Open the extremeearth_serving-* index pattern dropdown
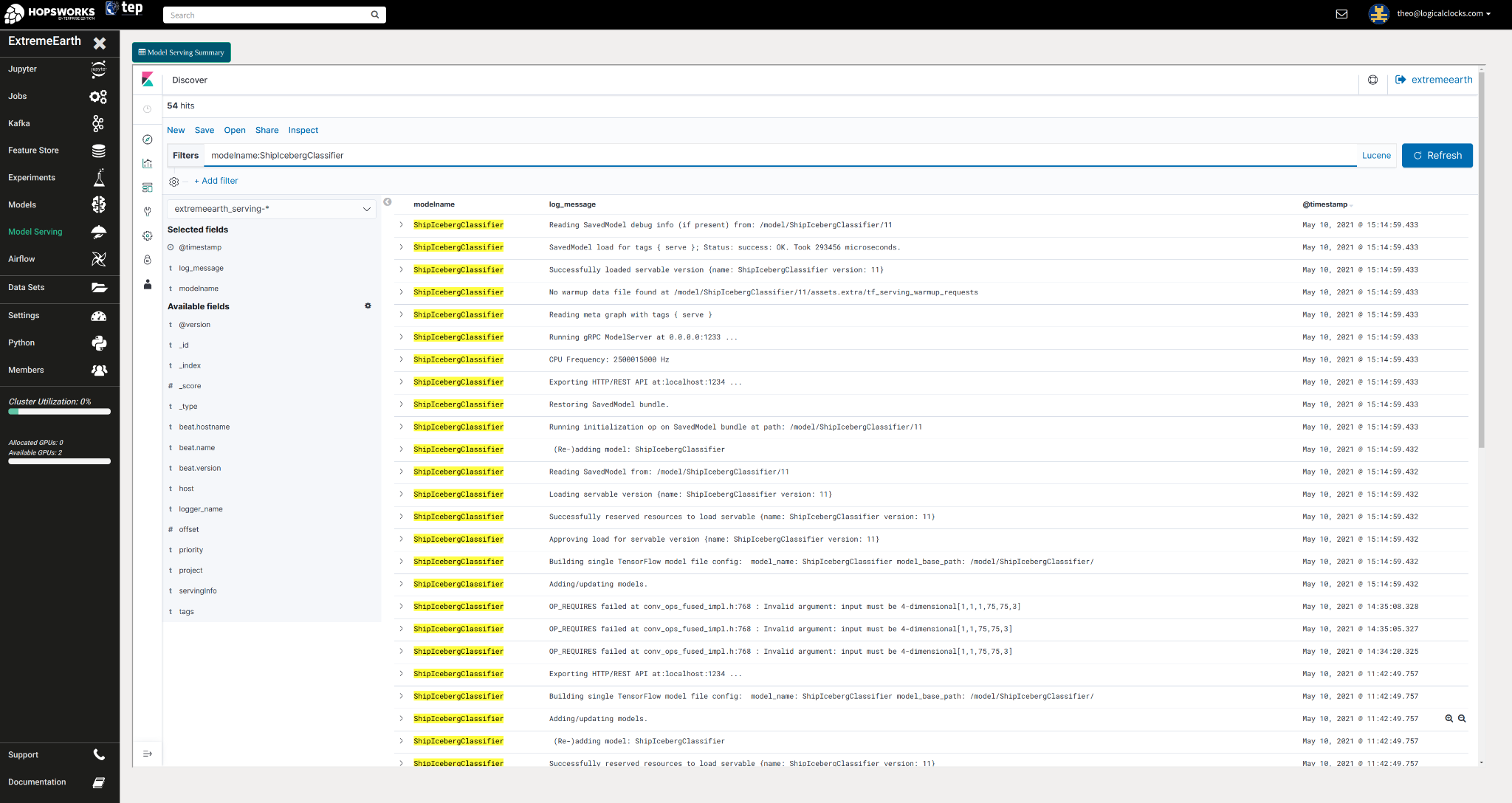Image resolution: width=1512 pixels, height=803 pixels. pos(271,209)
